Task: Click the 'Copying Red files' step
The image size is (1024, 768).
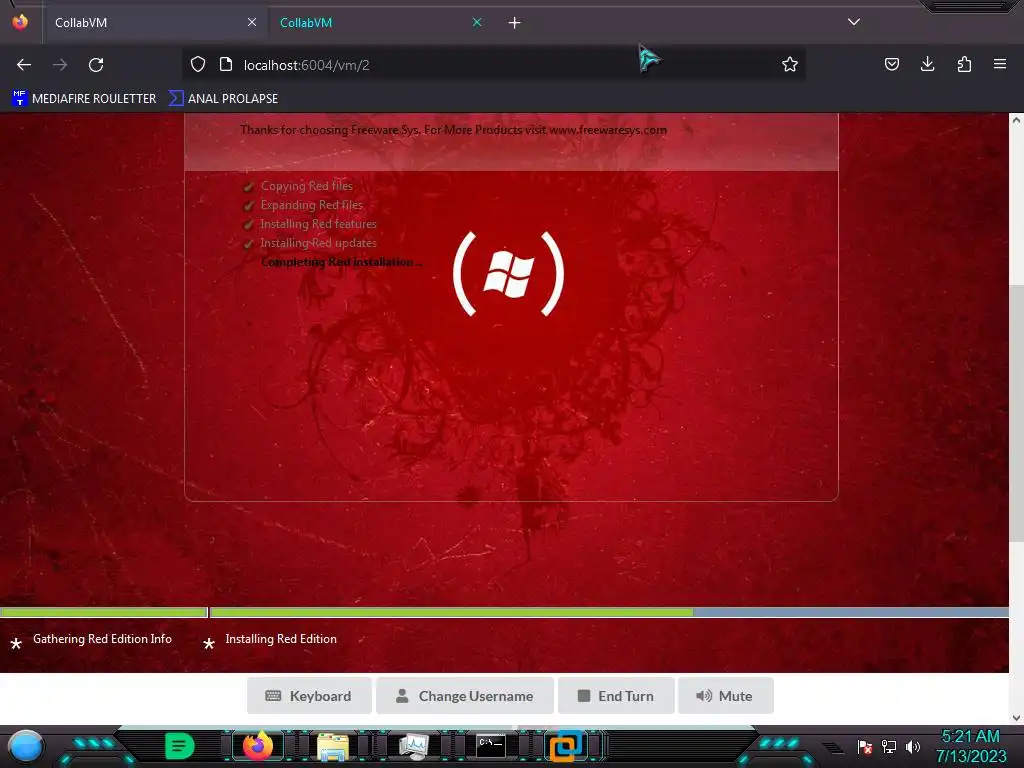Action: [x=306, y=186]
